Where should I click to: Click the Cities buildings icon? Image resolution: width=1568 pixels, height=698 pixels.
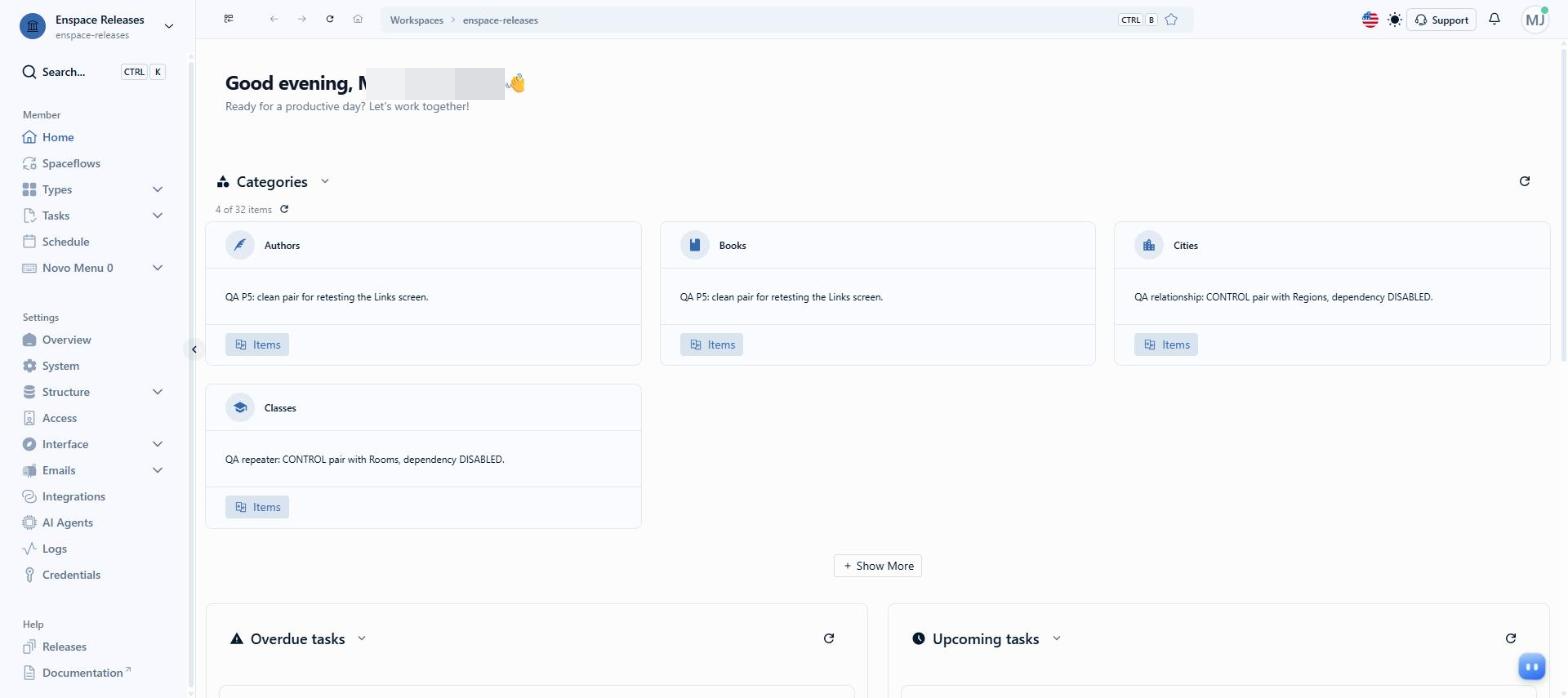tap(1149, 245)
